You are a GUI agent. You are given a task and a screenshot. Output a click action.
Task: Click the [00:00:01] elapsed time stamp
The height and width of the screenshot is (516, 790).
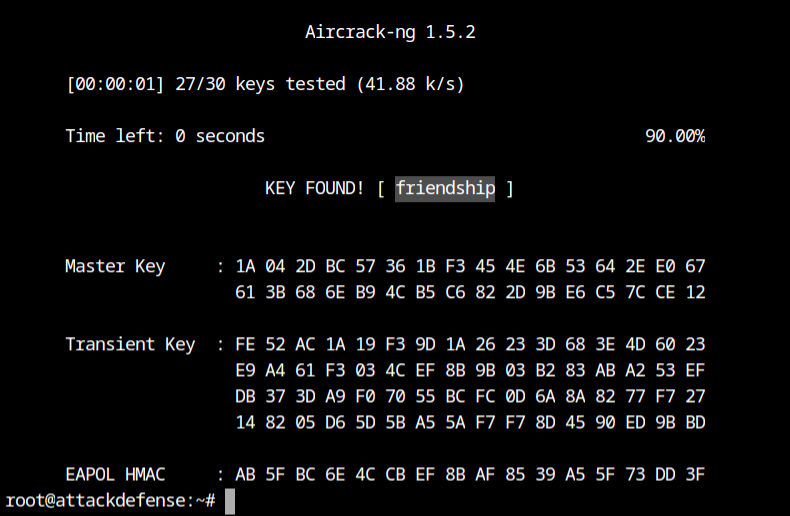coord(115,84)
